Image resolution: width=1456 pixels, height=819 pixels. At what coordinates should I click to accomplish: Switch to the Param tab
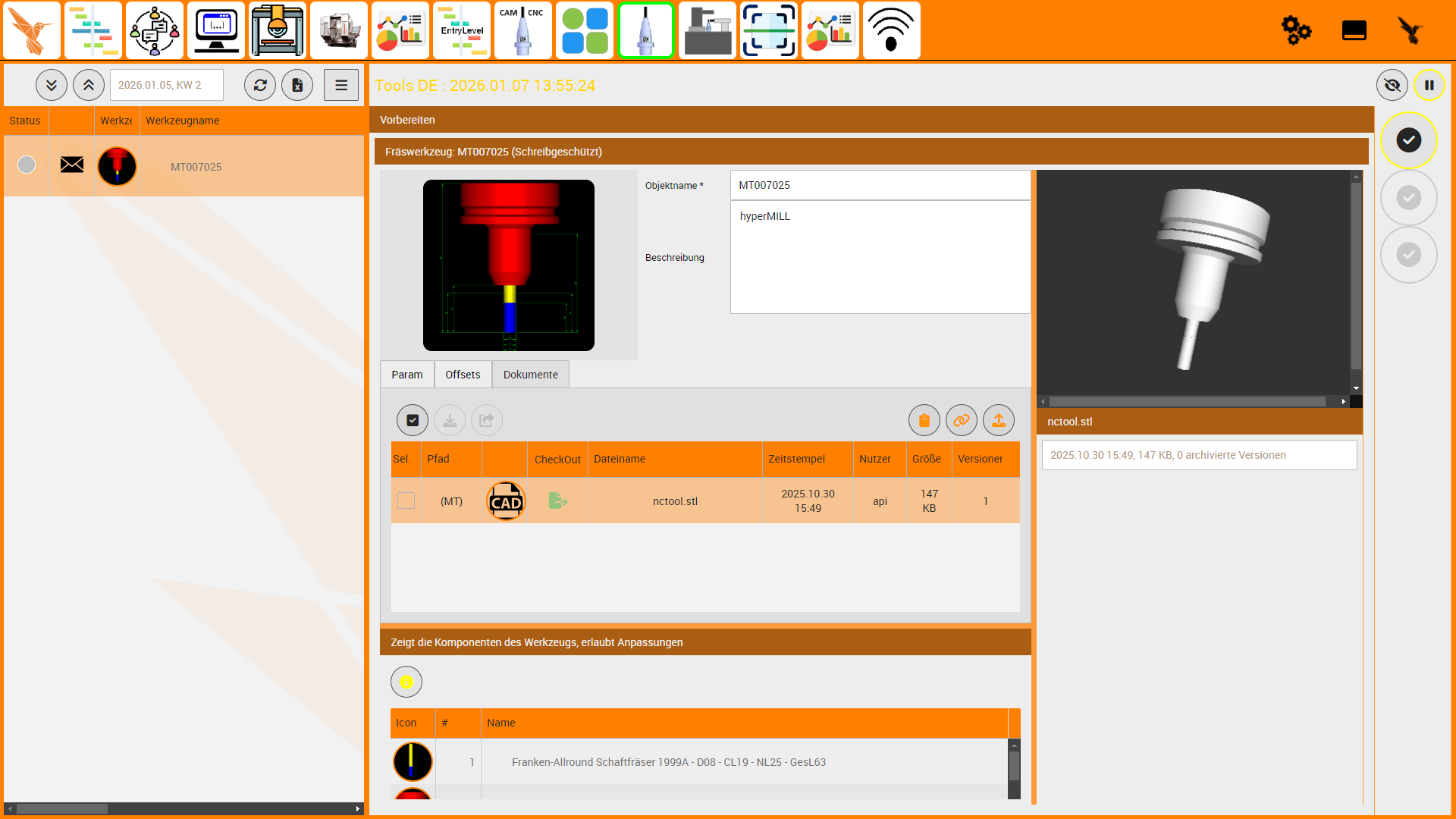[x=407, y=375]
